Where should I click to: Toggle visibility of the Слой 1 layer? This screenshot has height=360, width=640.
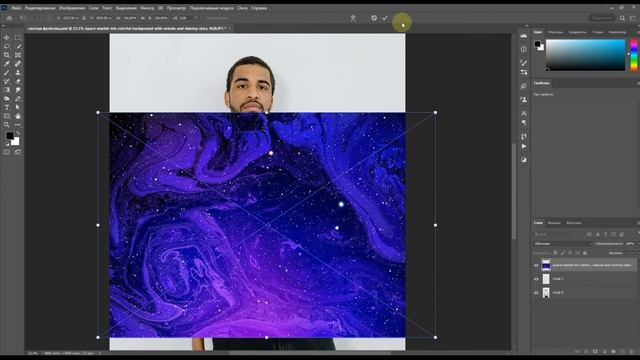tap(536, 279)
